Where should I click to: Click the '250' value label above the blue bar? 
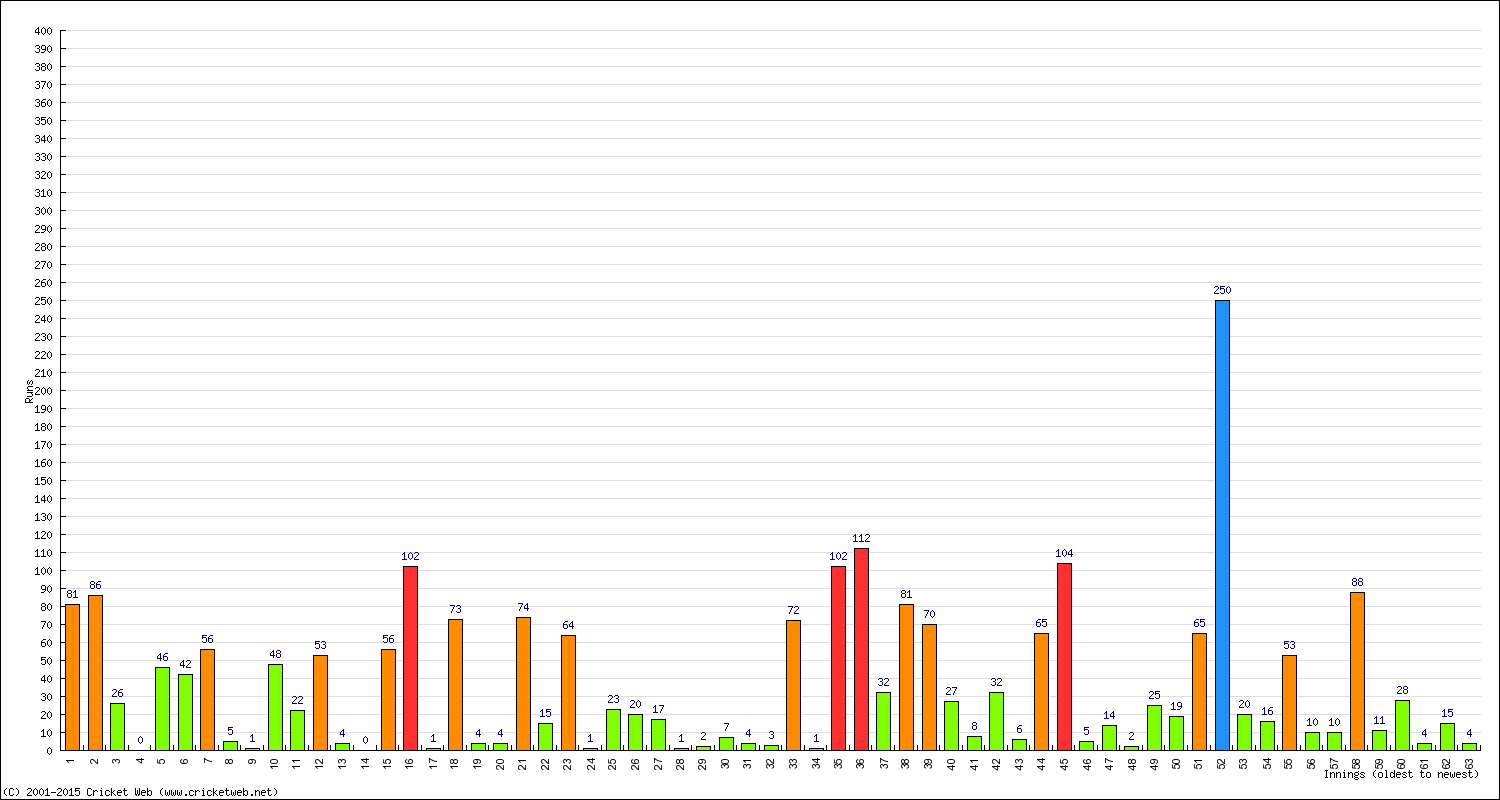[x=1222, y=290]
